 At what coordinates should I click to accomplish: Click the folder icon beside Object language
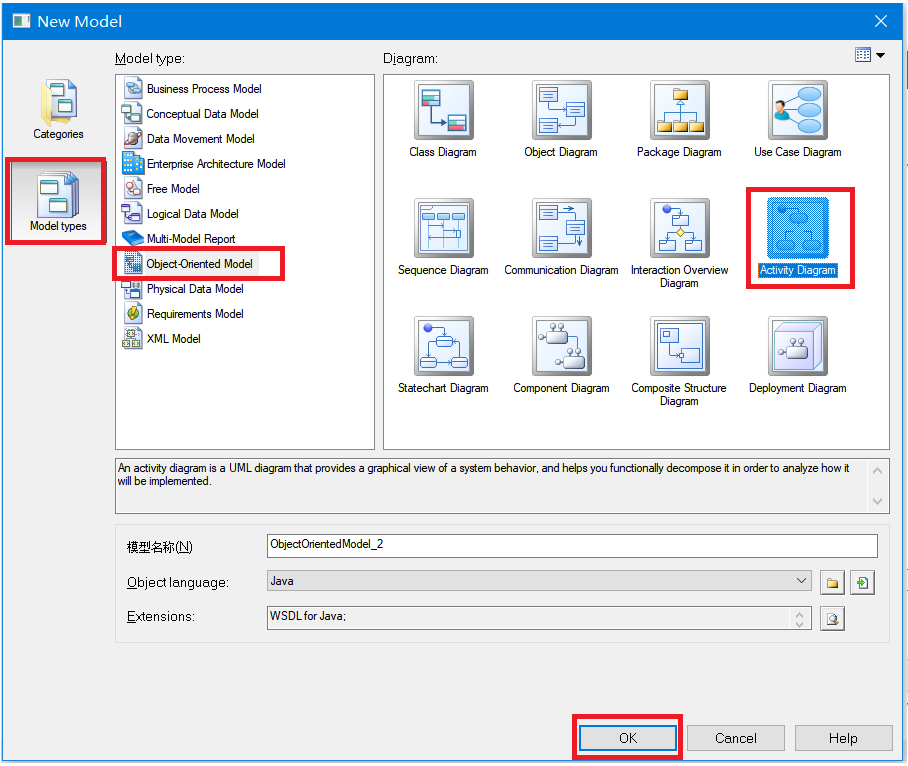click(x=832, y=582)
